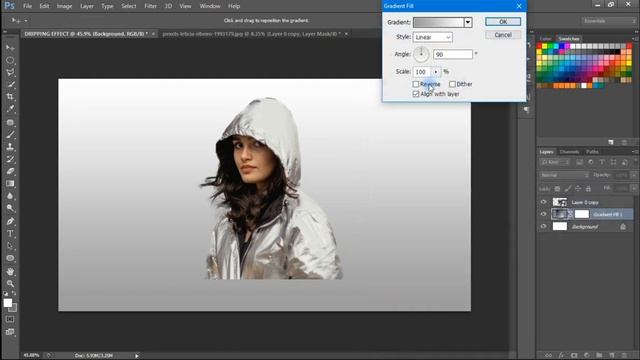Select the Lasso tool

coord(10,73)
